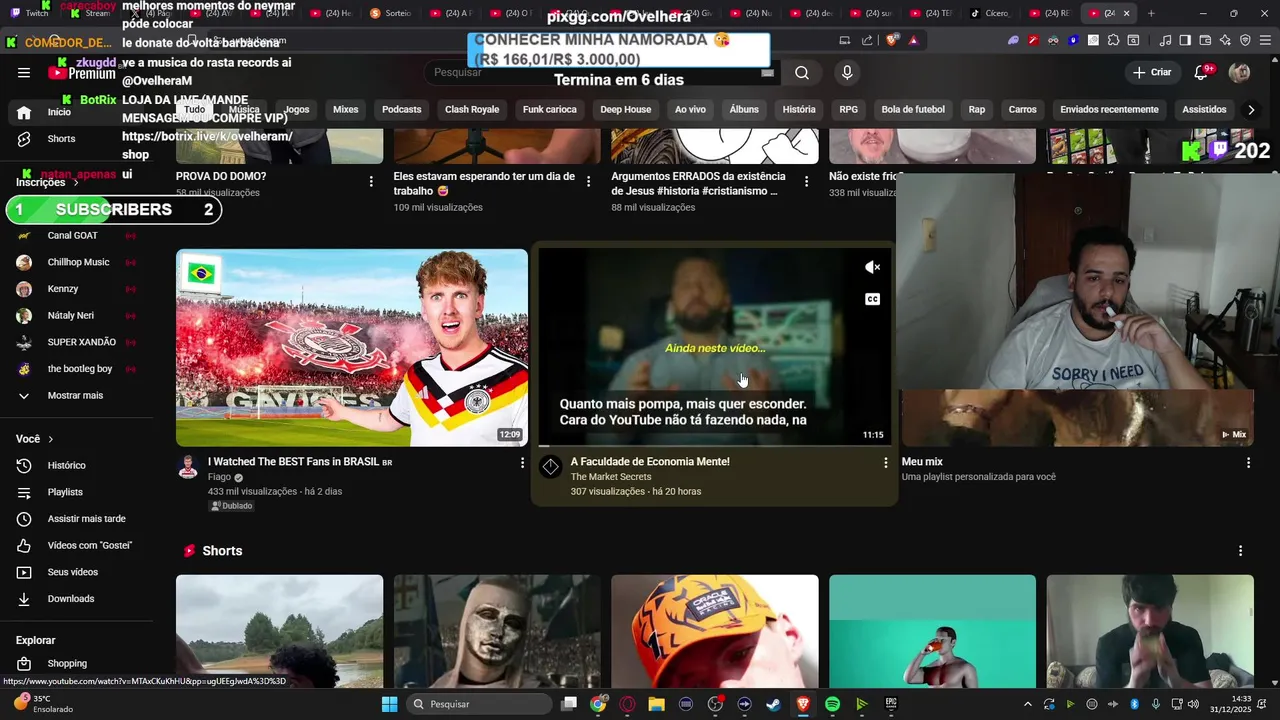Select the Jogos filter chip

click(297, 109)
